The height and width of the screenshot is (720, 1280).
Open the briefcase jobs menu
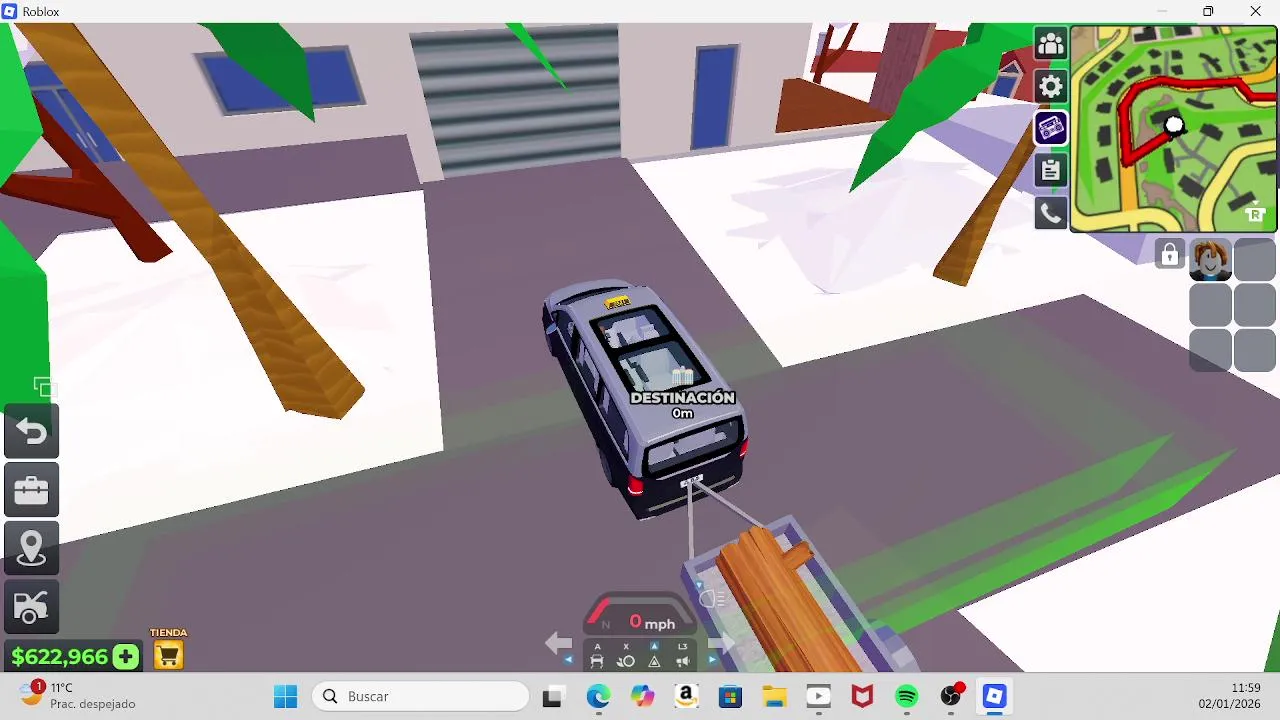31,490
